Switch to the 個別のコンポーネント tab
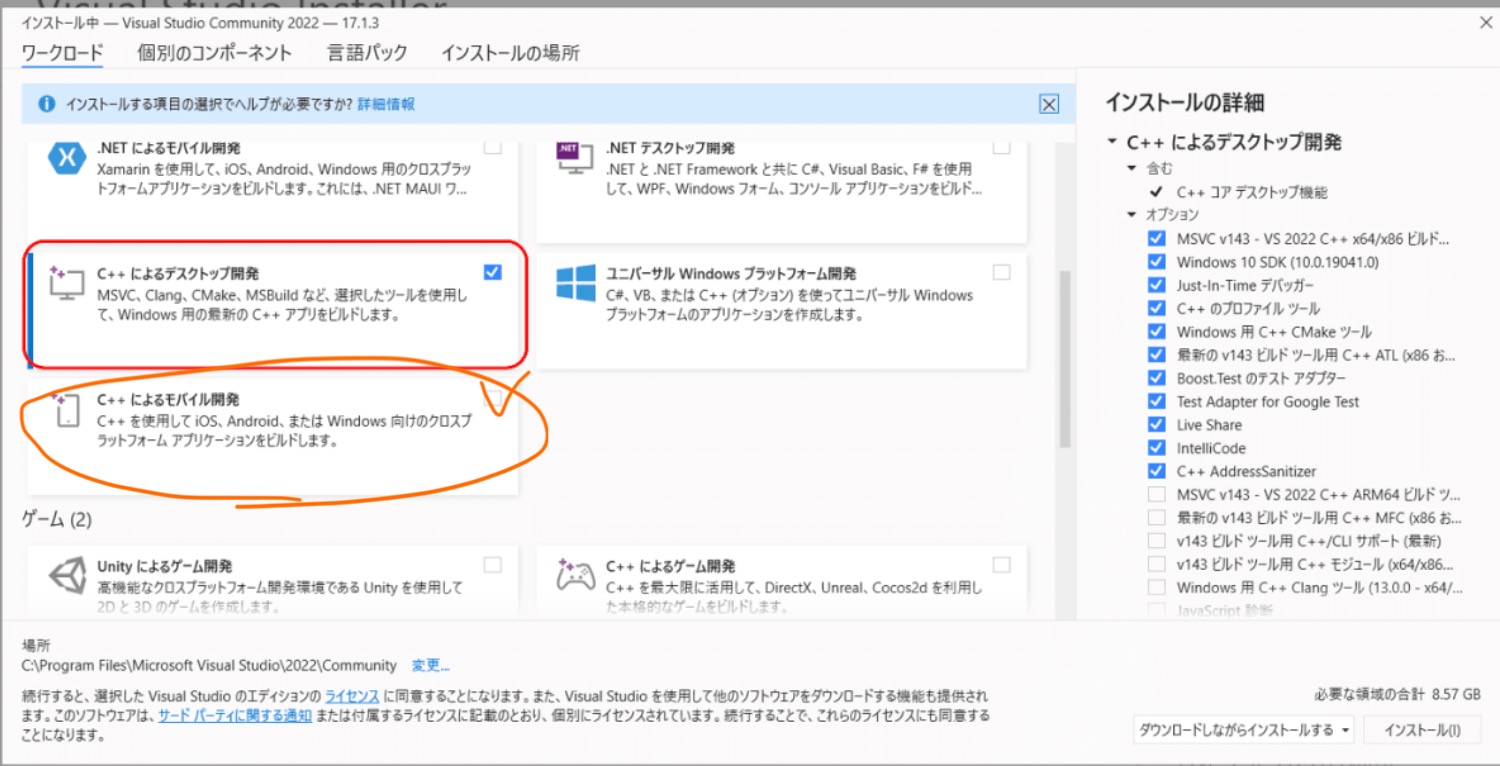The width and height of the screenshot is (1500, 766). point(214,53)
